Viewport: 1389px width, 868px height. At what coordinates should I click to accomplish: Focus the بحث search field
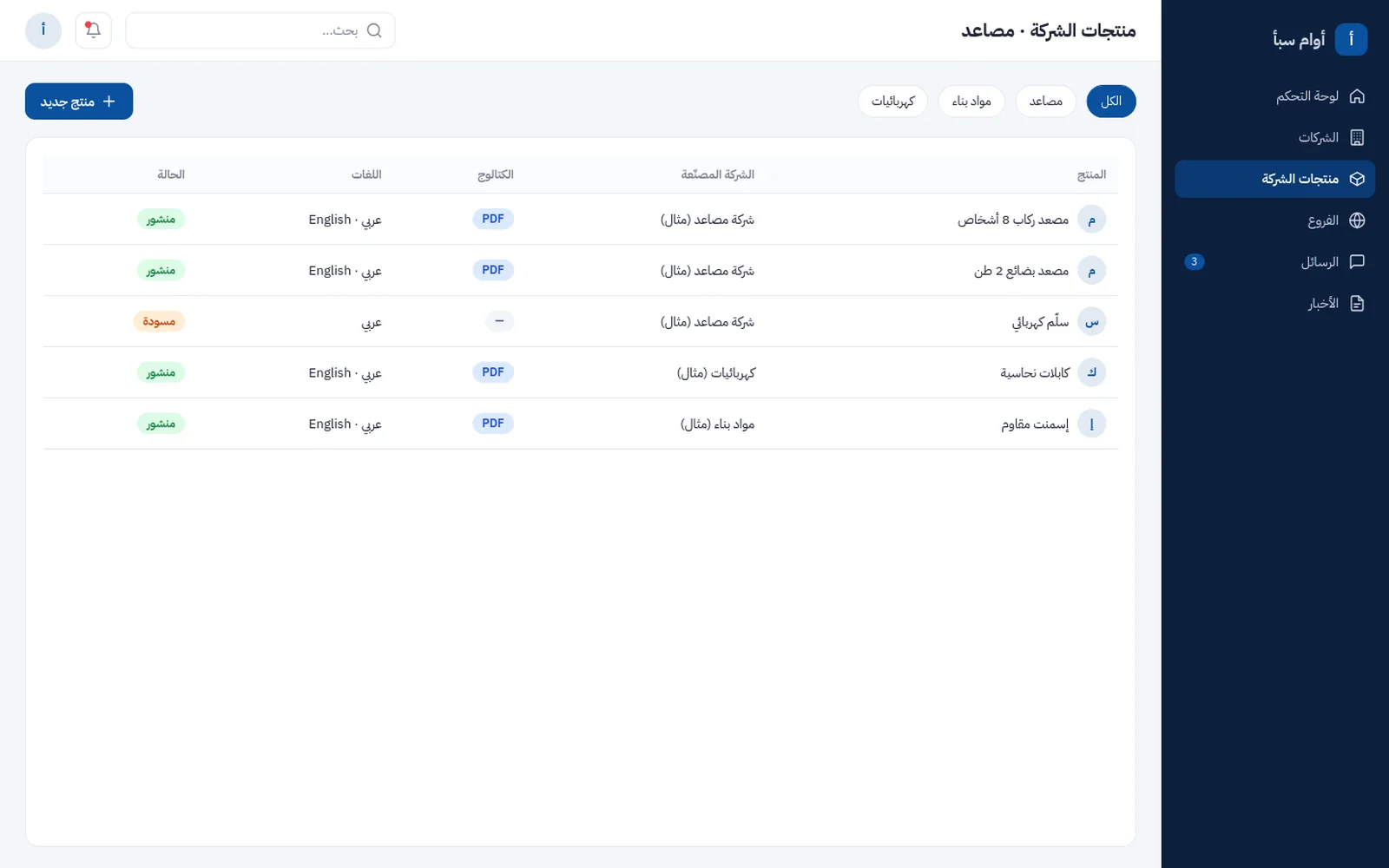pos(260,30)
